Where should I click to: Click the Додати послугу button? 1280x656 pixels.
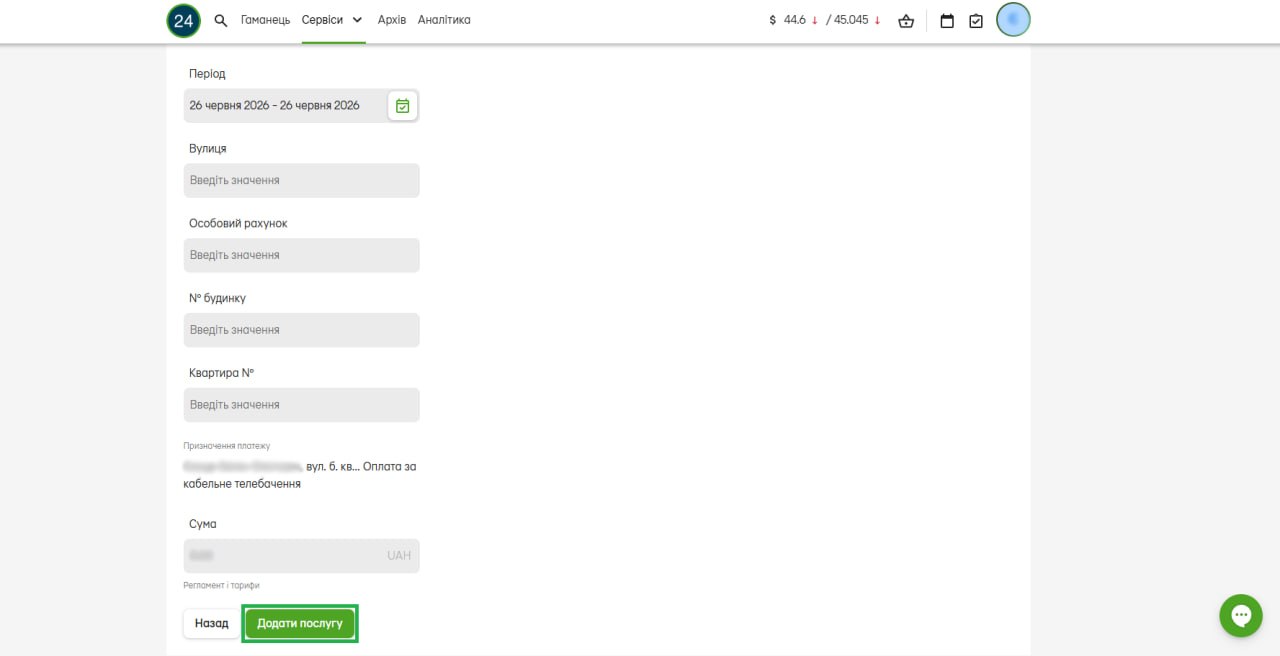click(x=300, y=623)
